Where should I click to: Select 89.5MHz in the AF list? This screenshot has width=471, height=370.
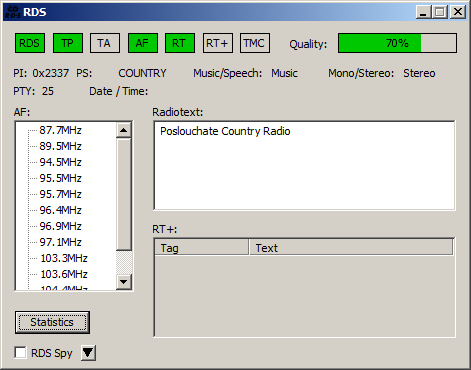[60, 146]
